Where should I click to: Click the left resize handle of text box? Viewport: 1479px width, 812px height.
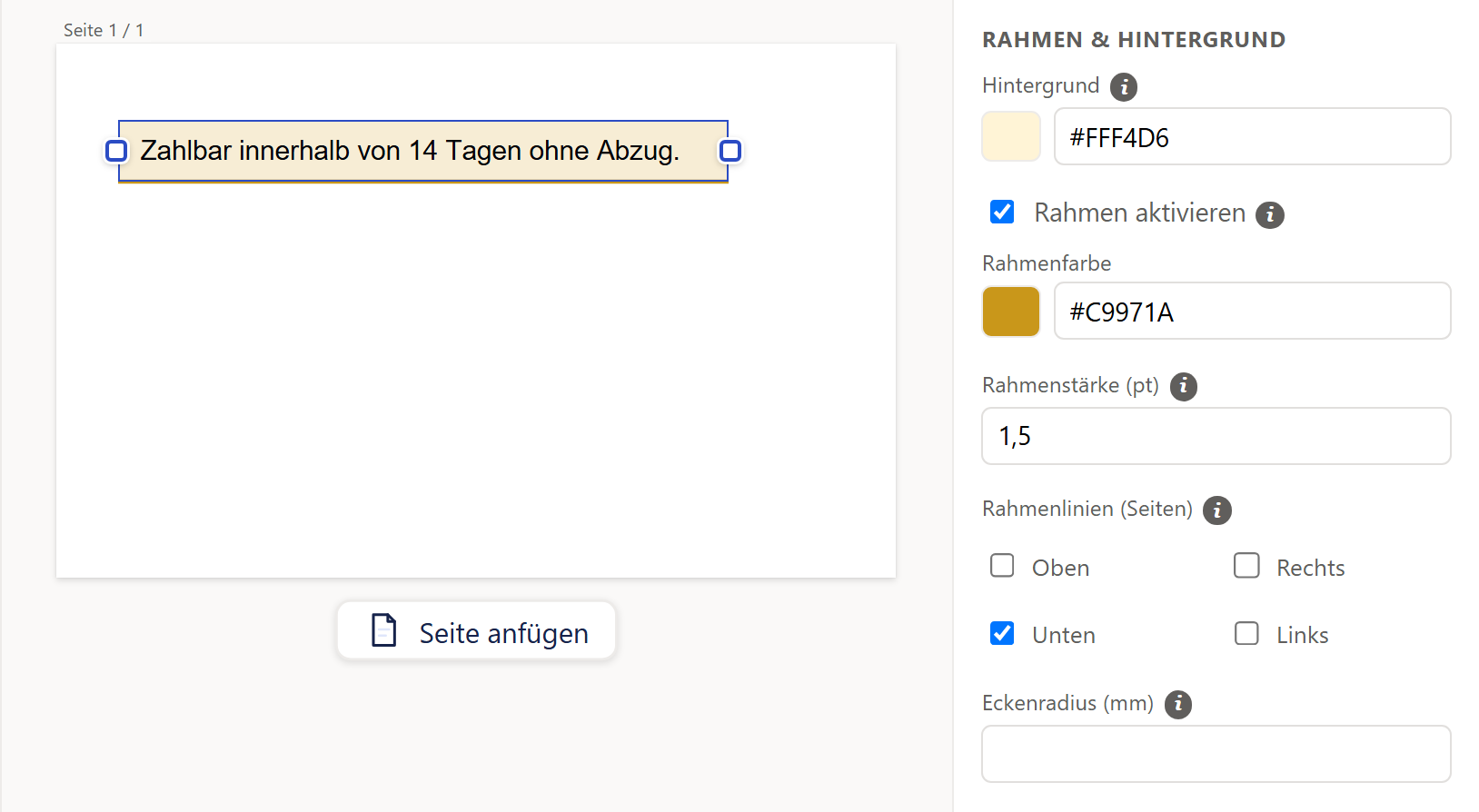pos(116,151)
